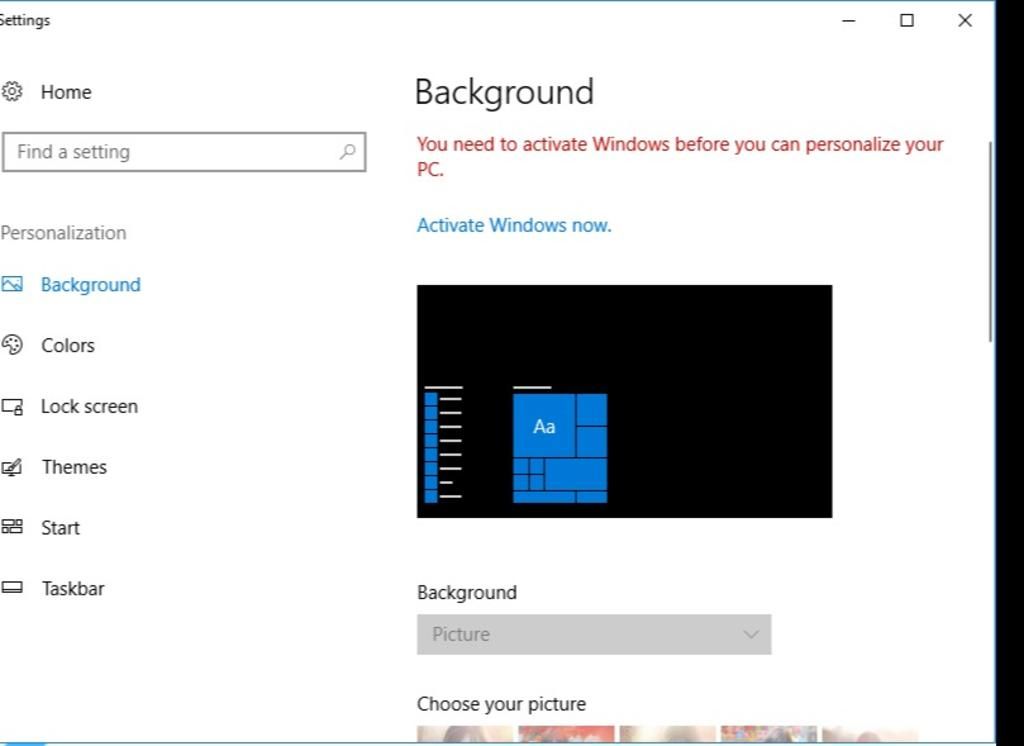
Task: Click the Aa tile in desktop preview
Action: click(x=544, y=426)
